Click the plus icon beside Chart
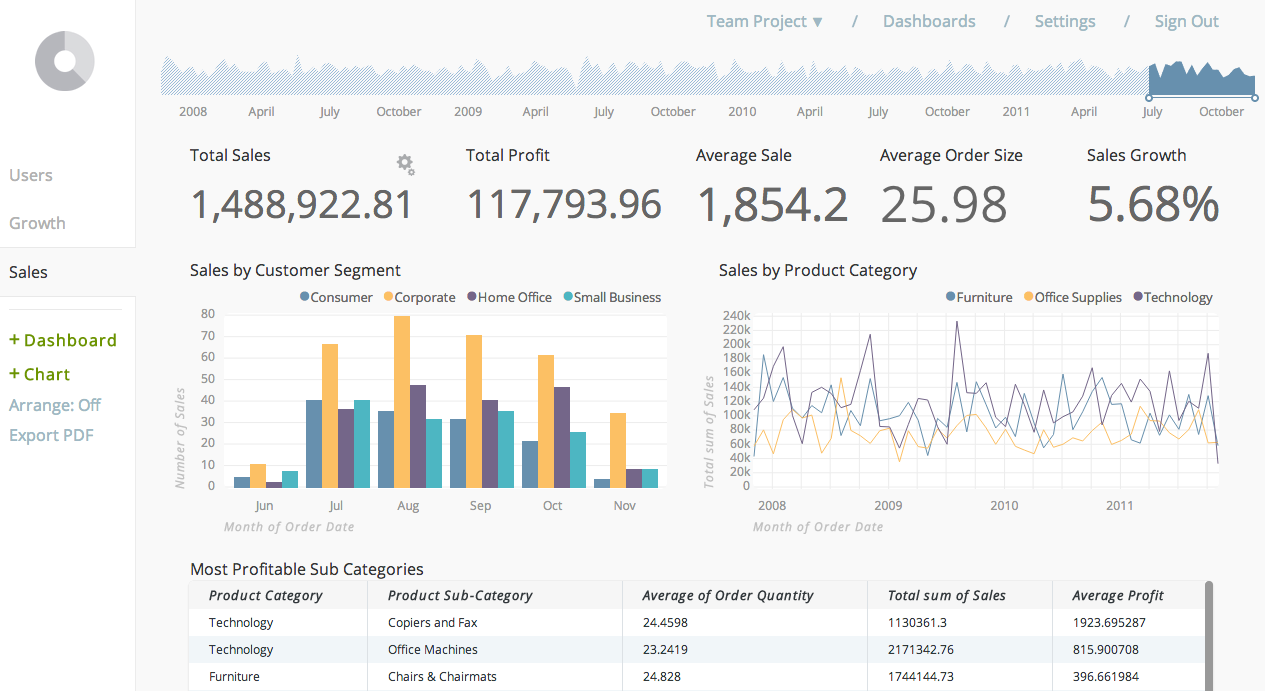Image resolution: width=1265 pixels, height=691 pixels. [x=14, y=374]
